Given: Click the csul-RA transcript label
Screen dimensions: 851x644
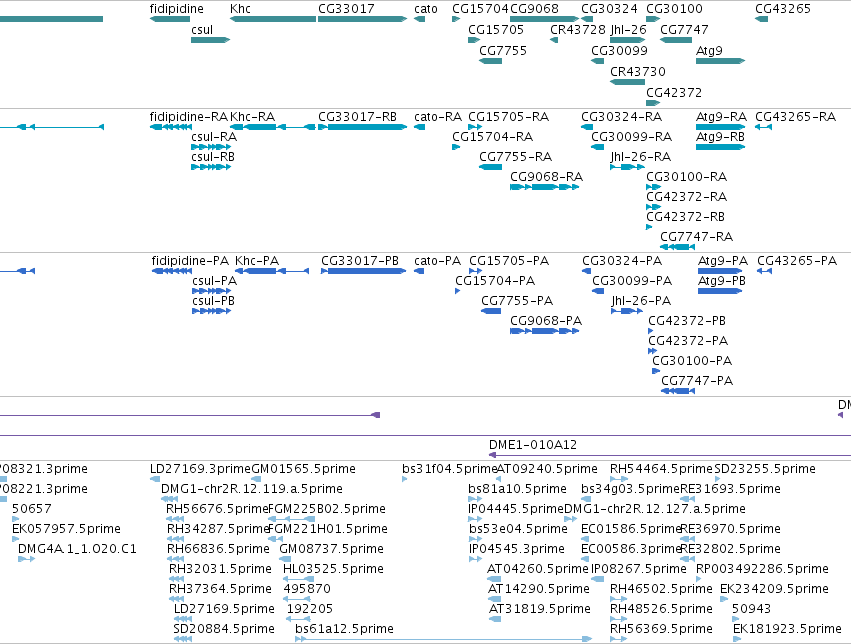Looking at the screenshot, I should [214, 137].
